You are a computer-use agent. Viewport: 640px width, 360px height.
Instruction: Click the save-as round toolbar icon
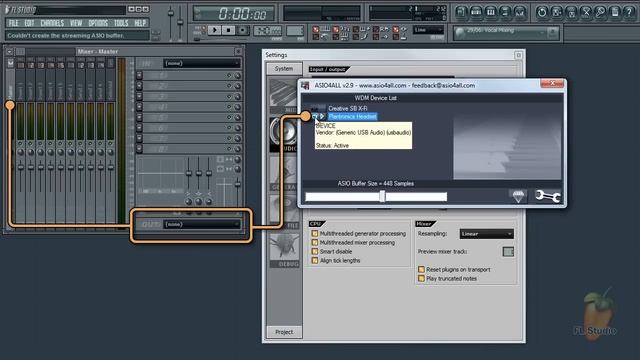click(x=557, y=12)
